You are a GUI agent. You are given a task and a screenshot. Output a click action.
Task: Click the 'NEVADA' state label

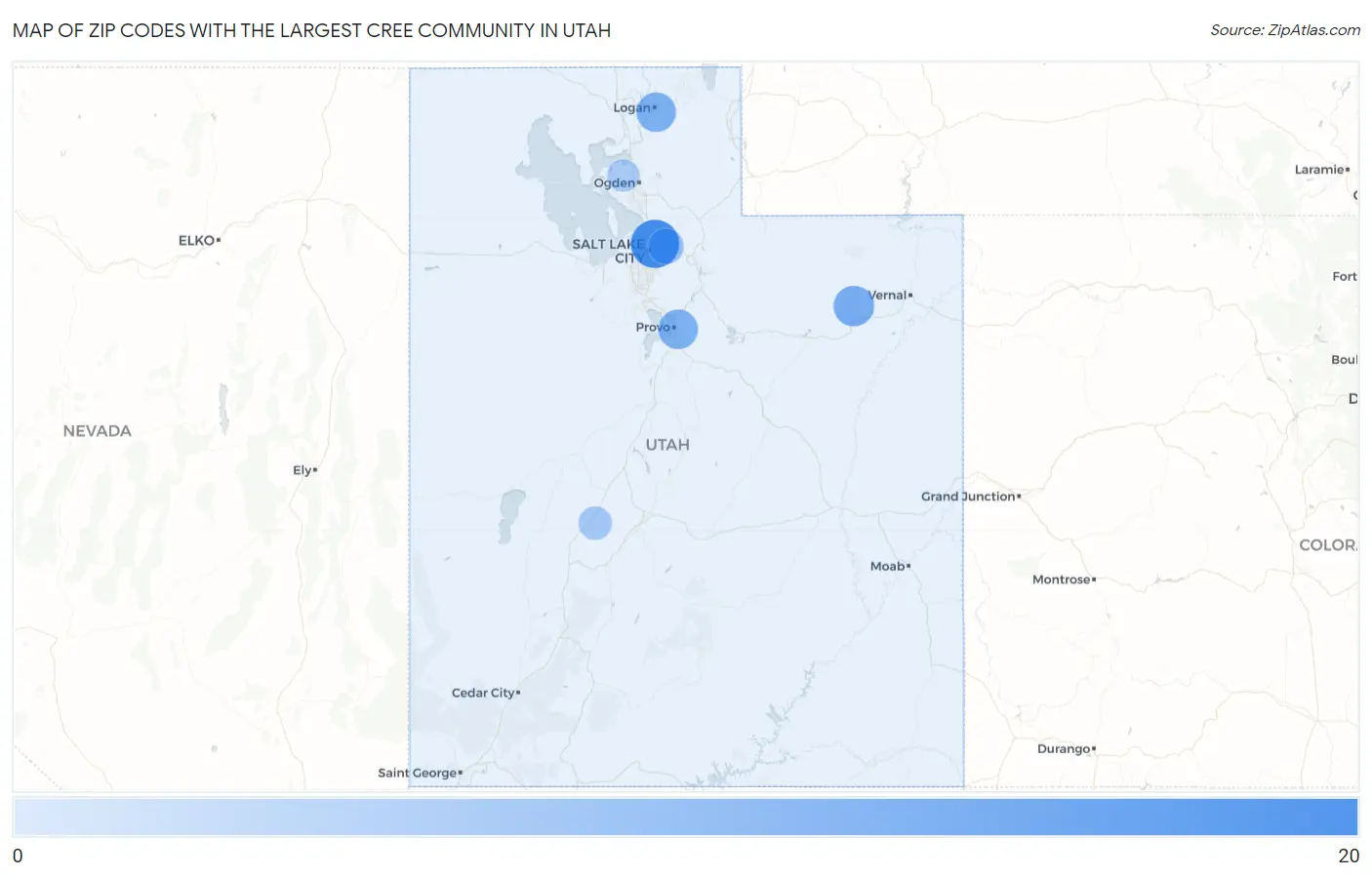97,431
